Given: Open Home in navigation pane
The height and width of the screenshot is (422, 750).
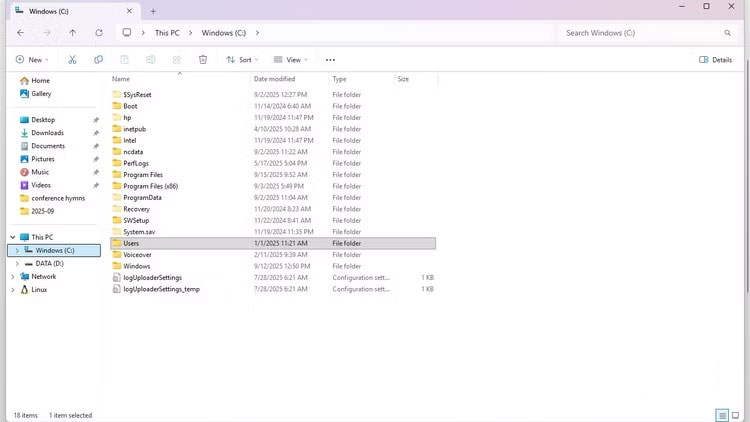Looking at the screenshot, I should [x=35, y=80].
